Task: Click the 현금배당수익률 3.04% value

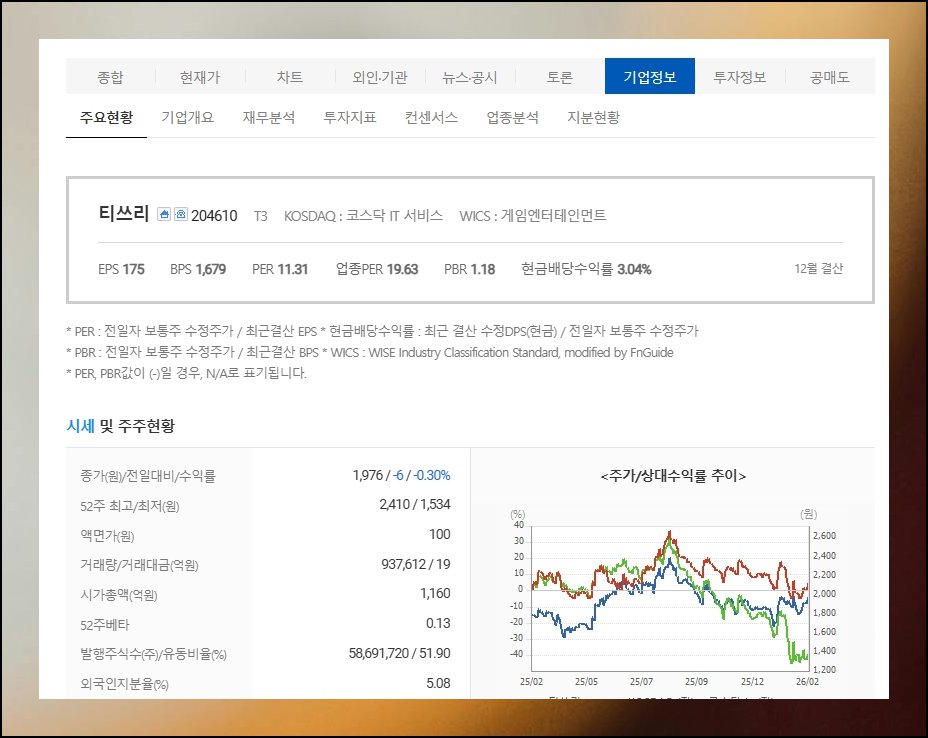Action: [586, 269]
